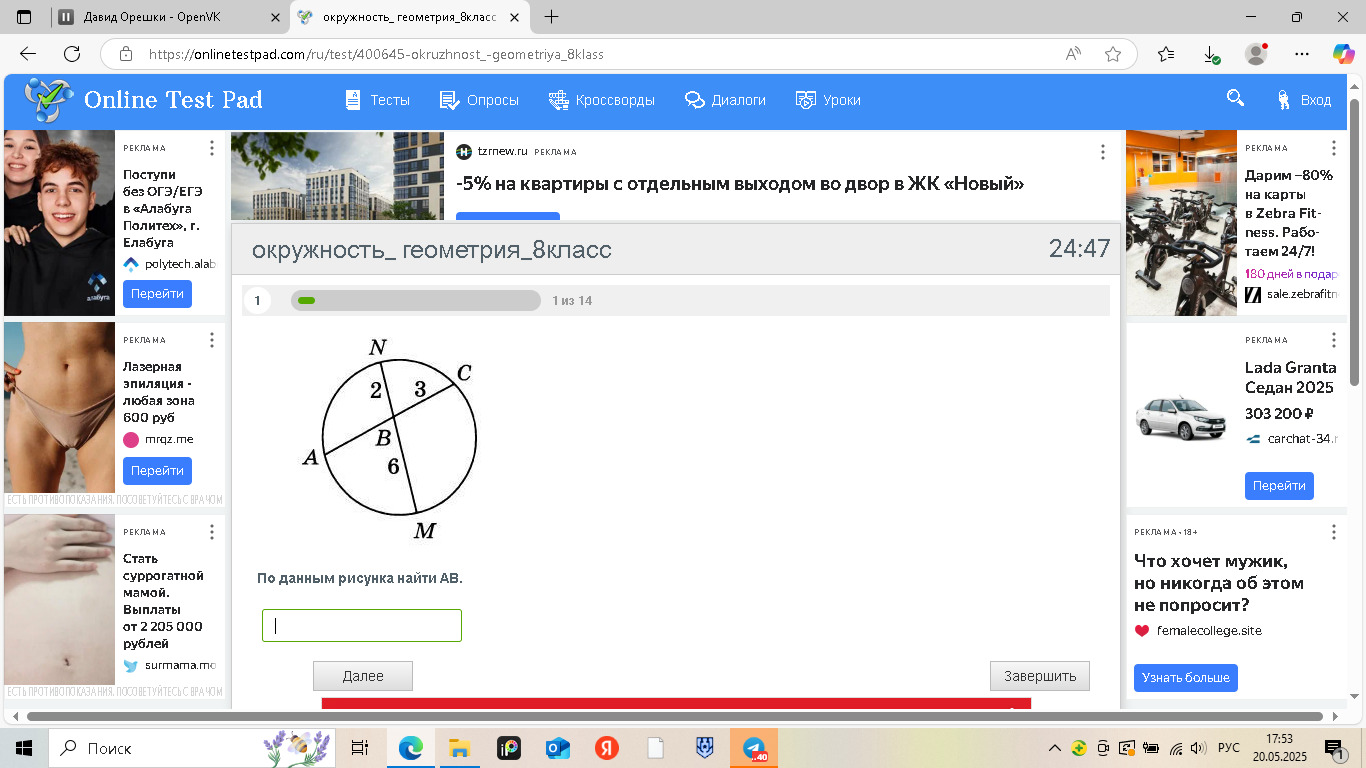The height and width of the screenshot is (768, 1366).
Task: Click the taskbar Поиск search box
Action: pos(190,748)
